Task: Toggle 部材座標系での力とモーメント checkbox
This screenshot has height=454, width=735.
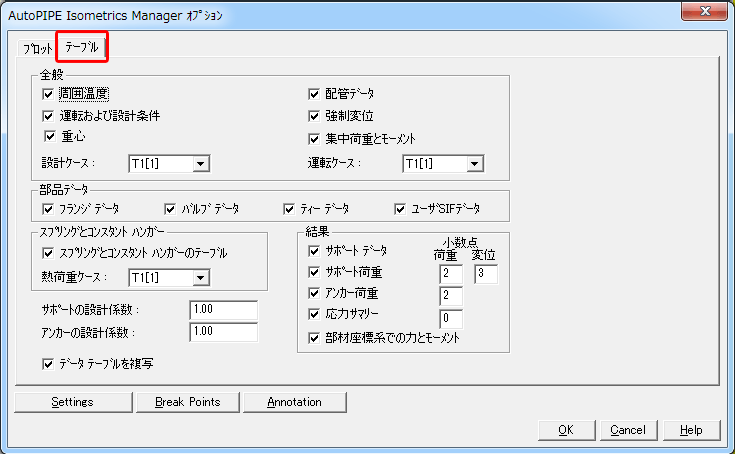Action: point(314,338)
